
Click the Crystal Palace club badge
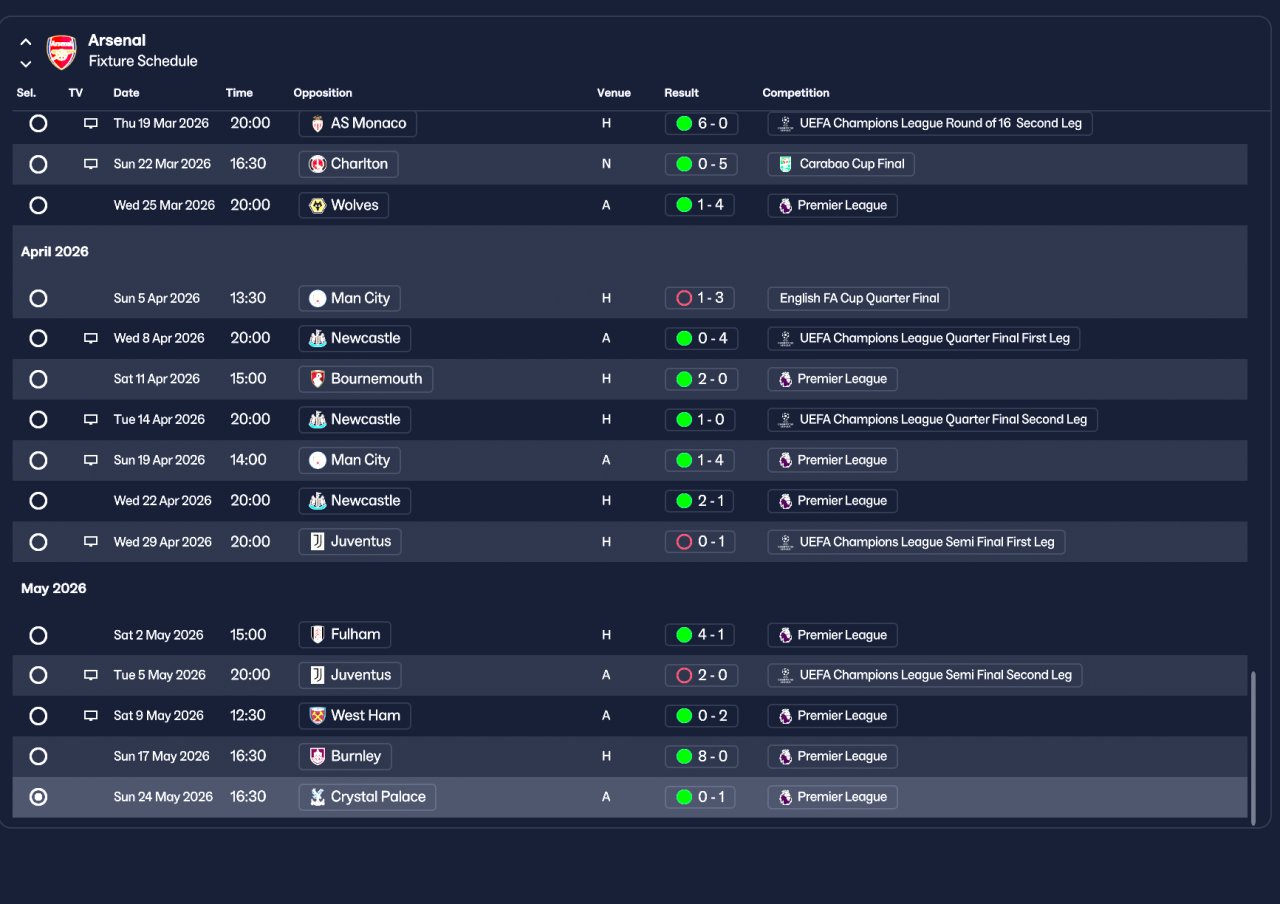pos(317,797)
